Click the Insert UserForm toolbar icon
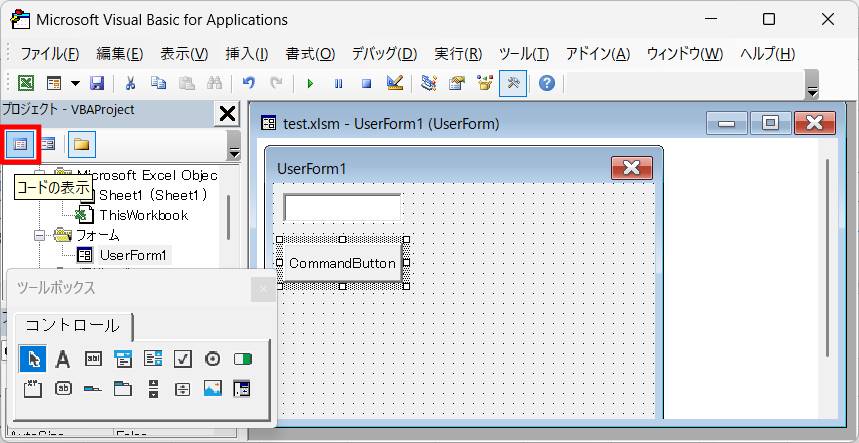Image resolution: width=859 pixels, height=443 pixels. (54, 83)
